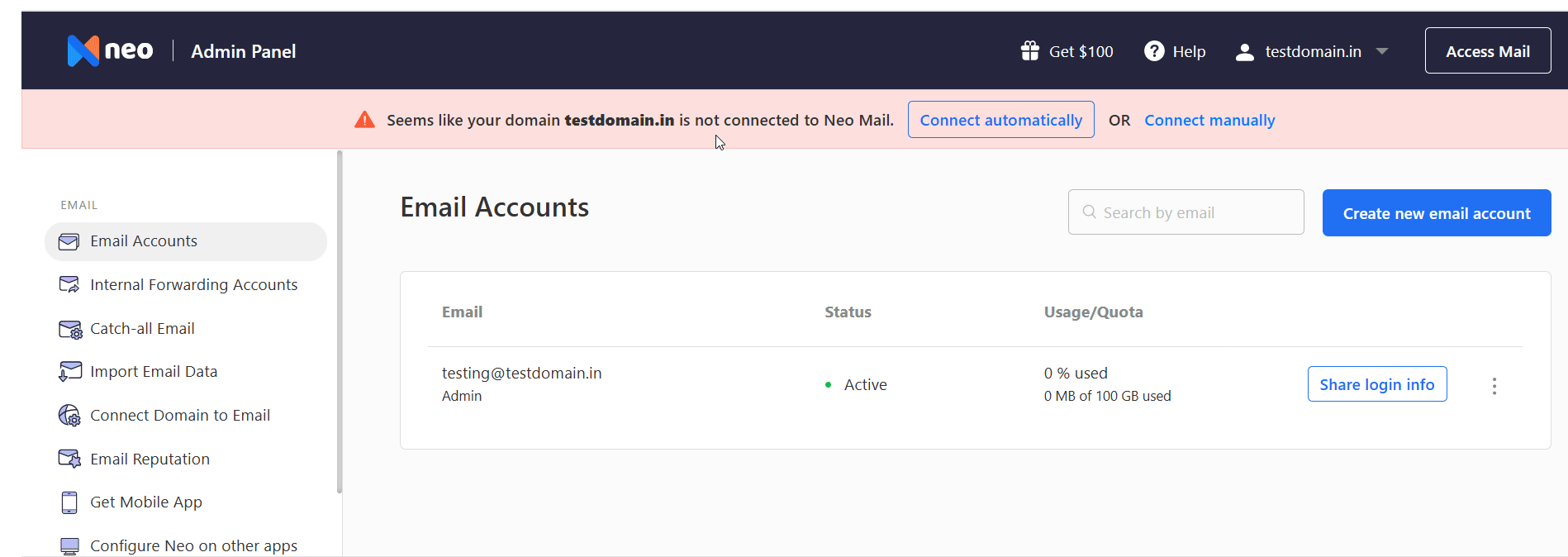Click the Connect Domain to Email icon
1568x557 pixels.
pyautogui.click(x=69, y=416)
